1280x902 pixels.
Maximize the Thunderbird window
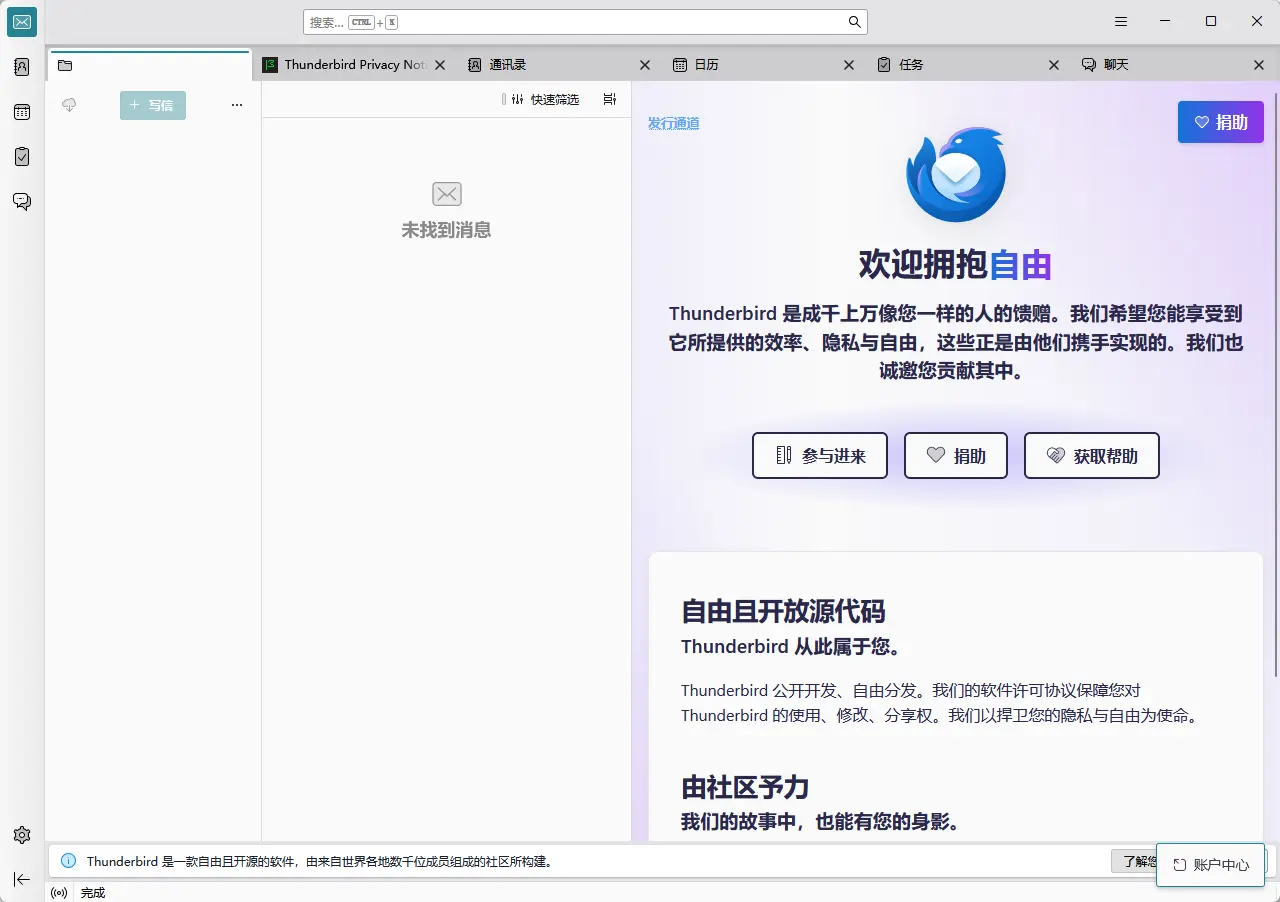[1211, 22]
